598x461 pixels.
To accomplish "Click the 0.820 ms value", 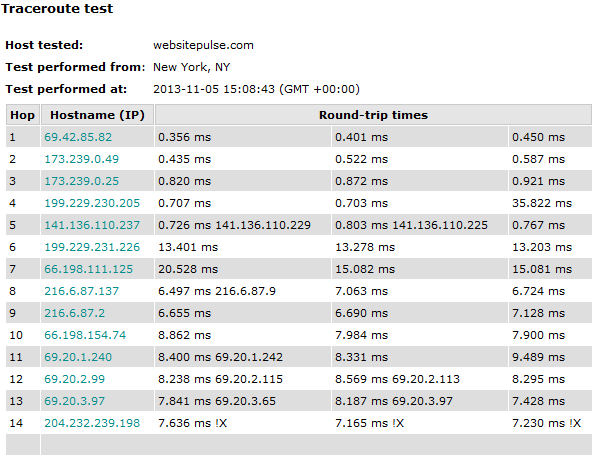I will (184, 181).
